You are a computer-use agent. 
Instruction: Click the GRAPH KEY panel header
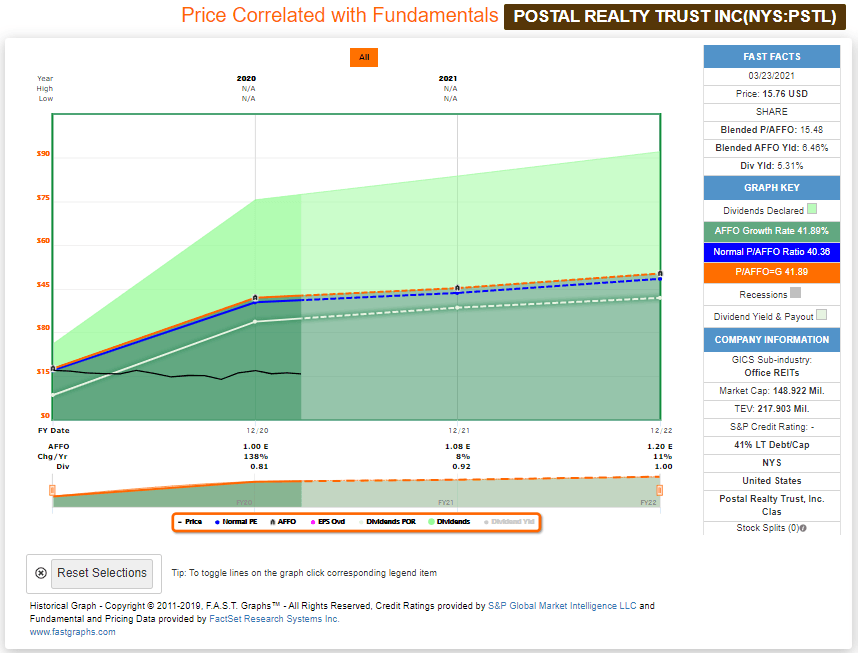772,188
